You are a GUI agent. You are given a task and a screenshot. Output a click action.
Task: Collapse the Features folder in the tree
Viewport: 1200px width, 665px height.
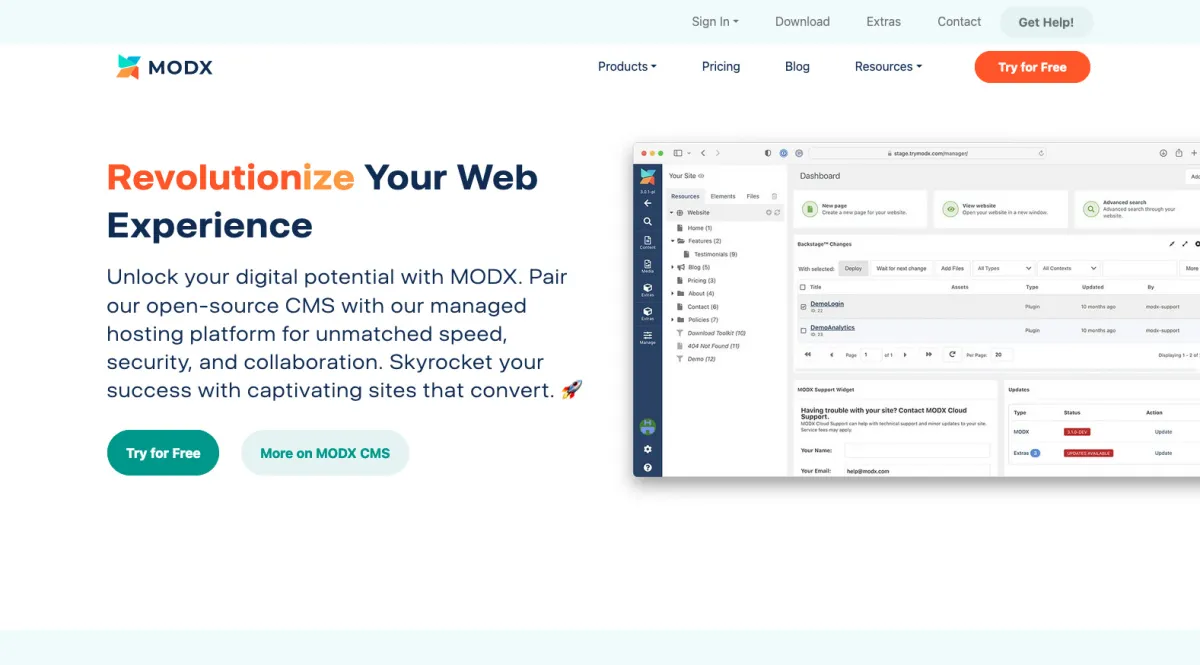[x=672, y=241]
